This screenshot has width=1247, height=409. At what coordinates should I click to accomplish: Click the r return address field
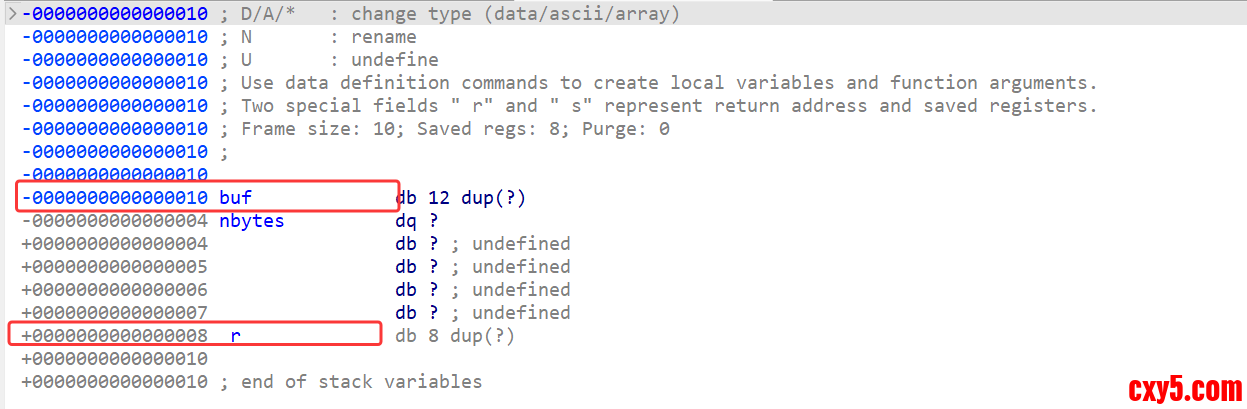point(235,335)
